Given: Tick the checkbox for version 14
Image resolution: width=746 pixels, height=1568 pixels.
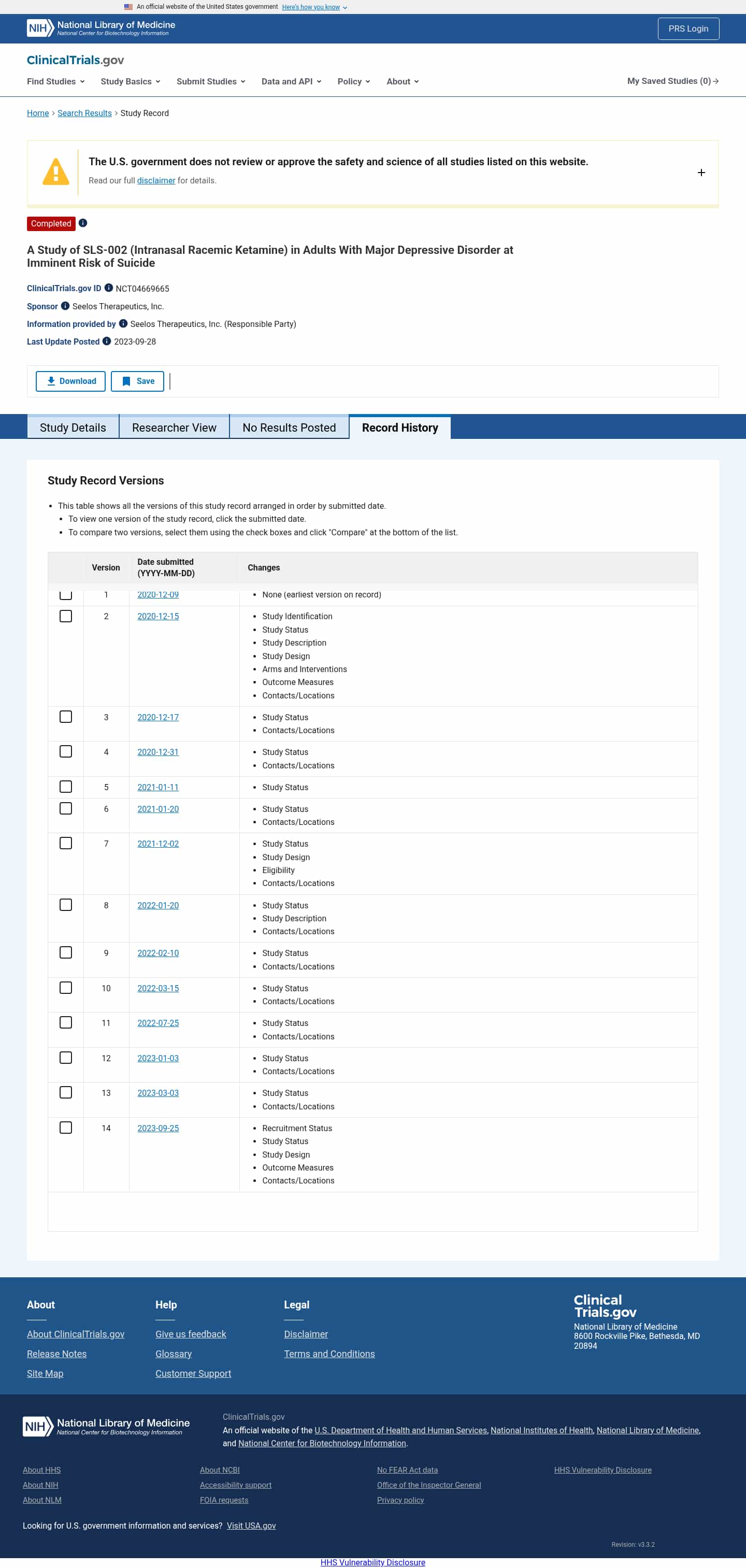Looking at the screenshot, I should (66, 1128).
